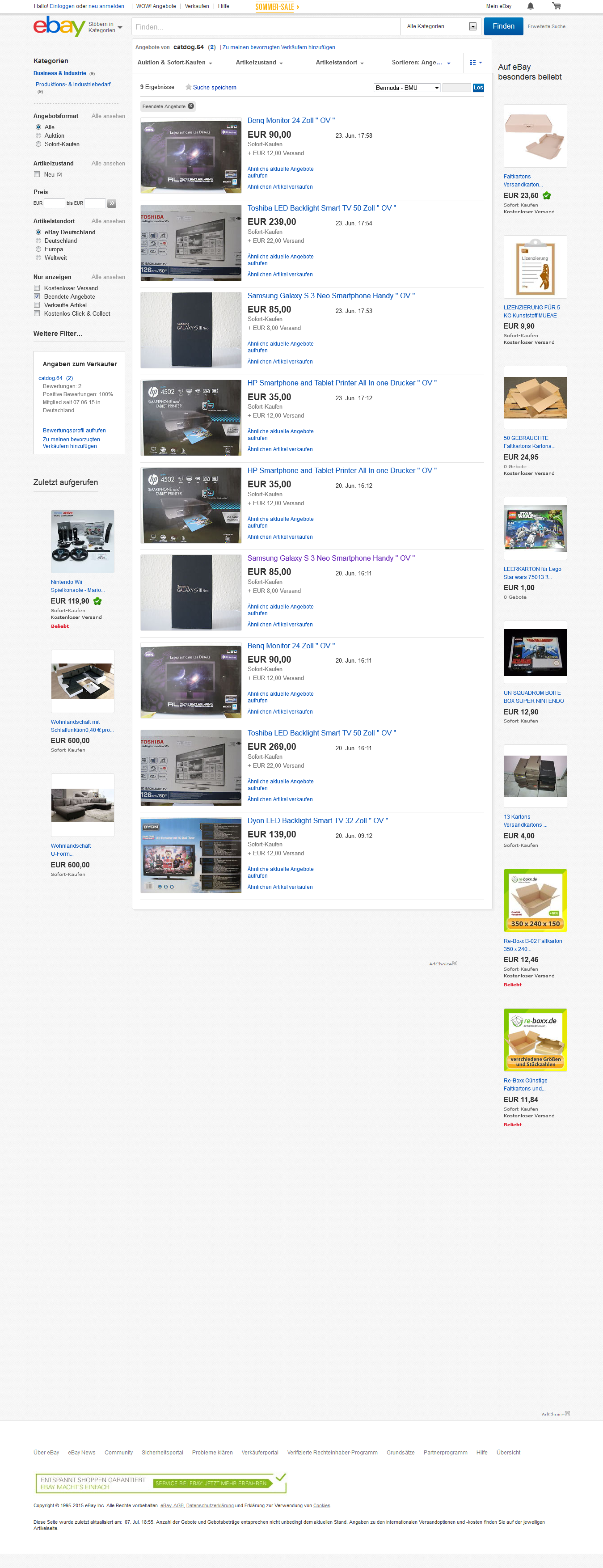Open Business & Industrie category
Image resolution: width=603 pixels, height=1568 pixels.
59,73
